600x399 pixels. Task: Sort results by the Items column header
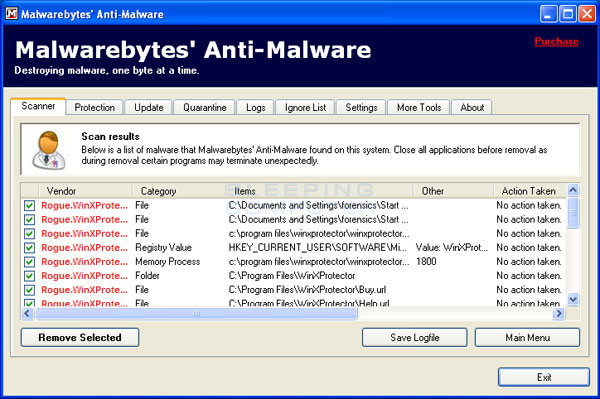coord(319,191)
